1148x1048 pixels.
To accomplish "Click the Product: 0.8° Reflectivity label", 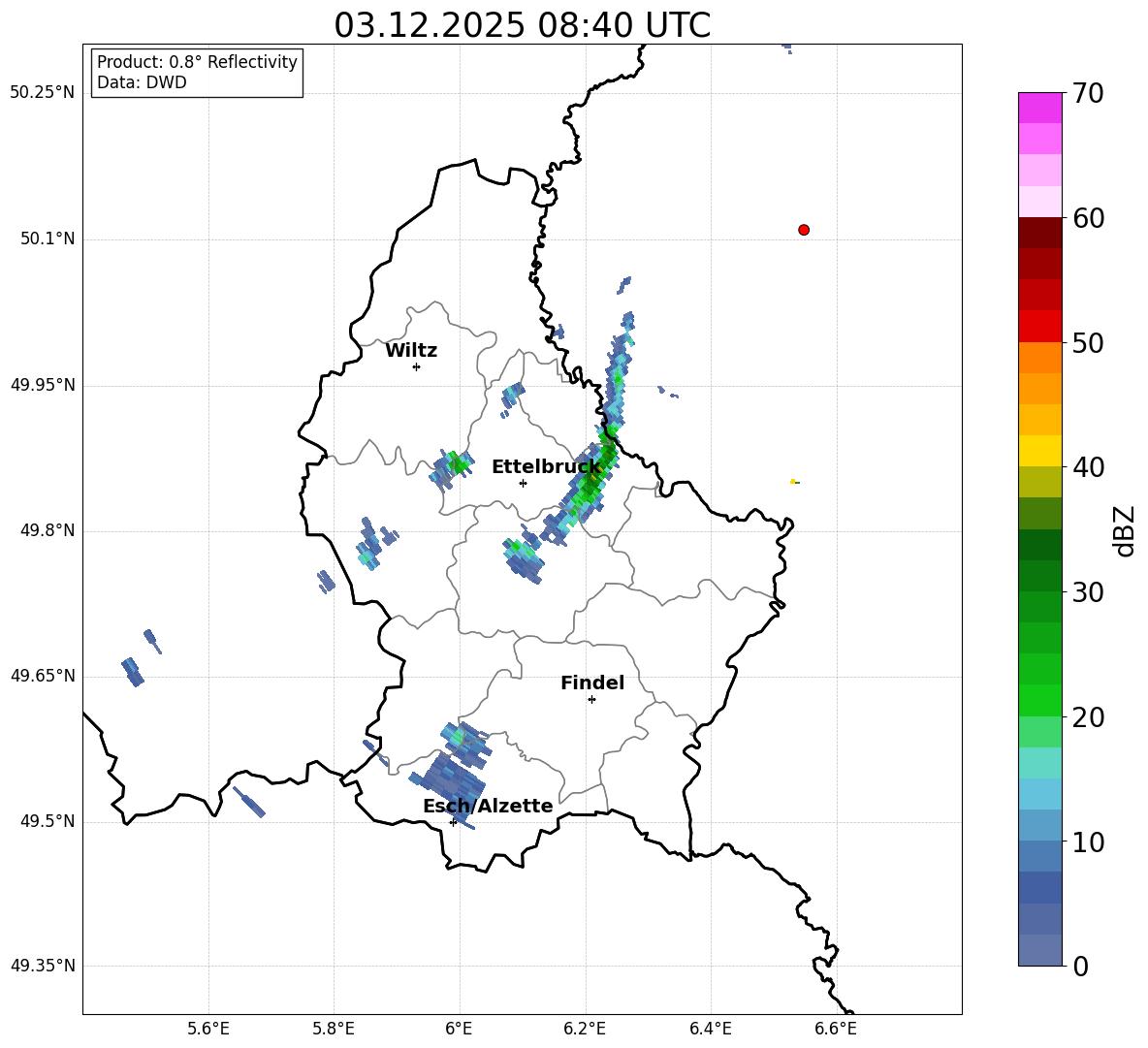I will [197, 62].
